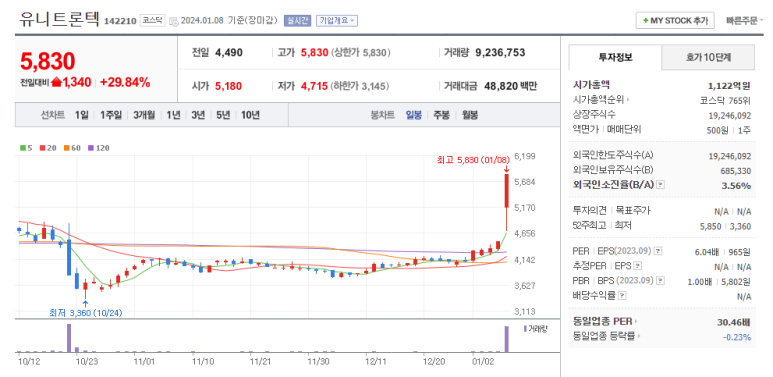Image resolution: width=773 pixels, height=377 pixels.
Task: Click the 저가 value 4,715
Action: (314, 86)
